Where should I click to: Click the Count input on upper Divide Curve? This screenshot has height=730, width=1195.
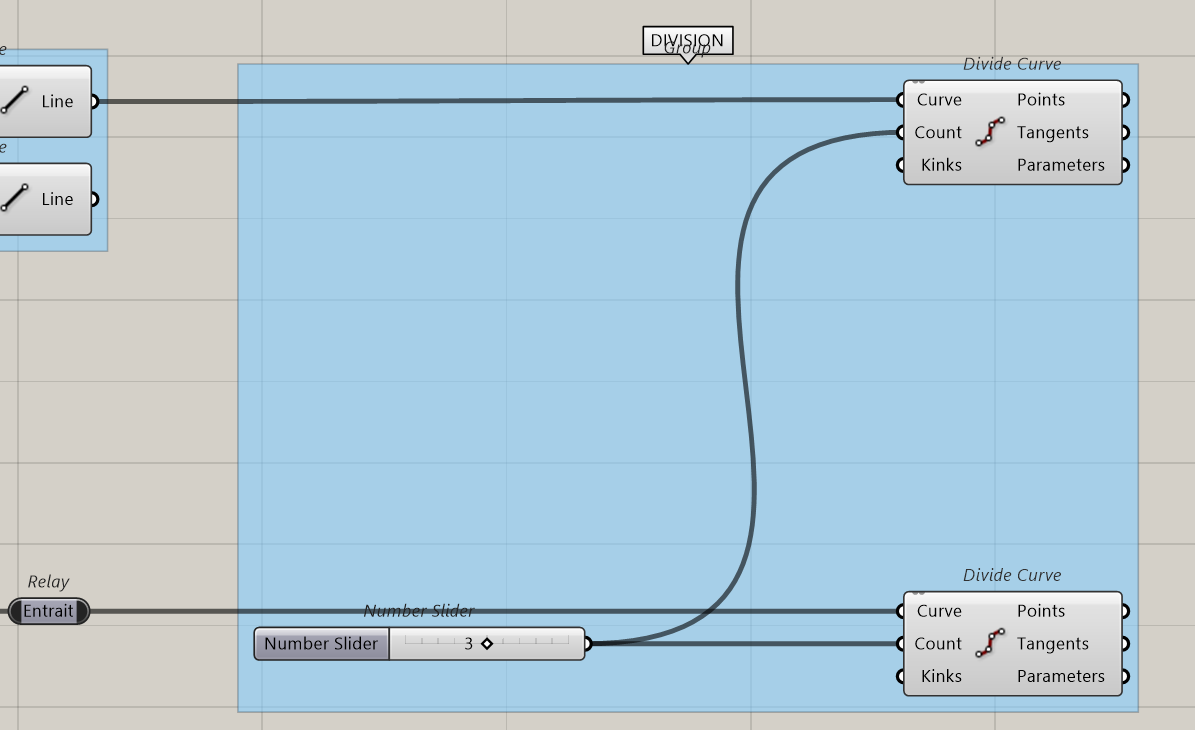[x=937, y=132]
